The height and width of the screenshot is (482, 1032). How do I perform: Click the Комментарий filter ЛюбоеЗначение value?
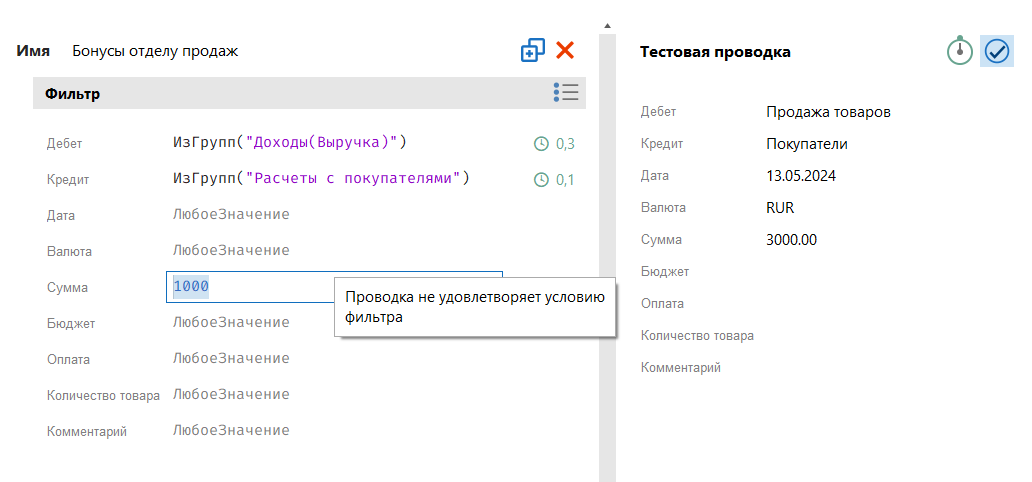pos(231,430)
